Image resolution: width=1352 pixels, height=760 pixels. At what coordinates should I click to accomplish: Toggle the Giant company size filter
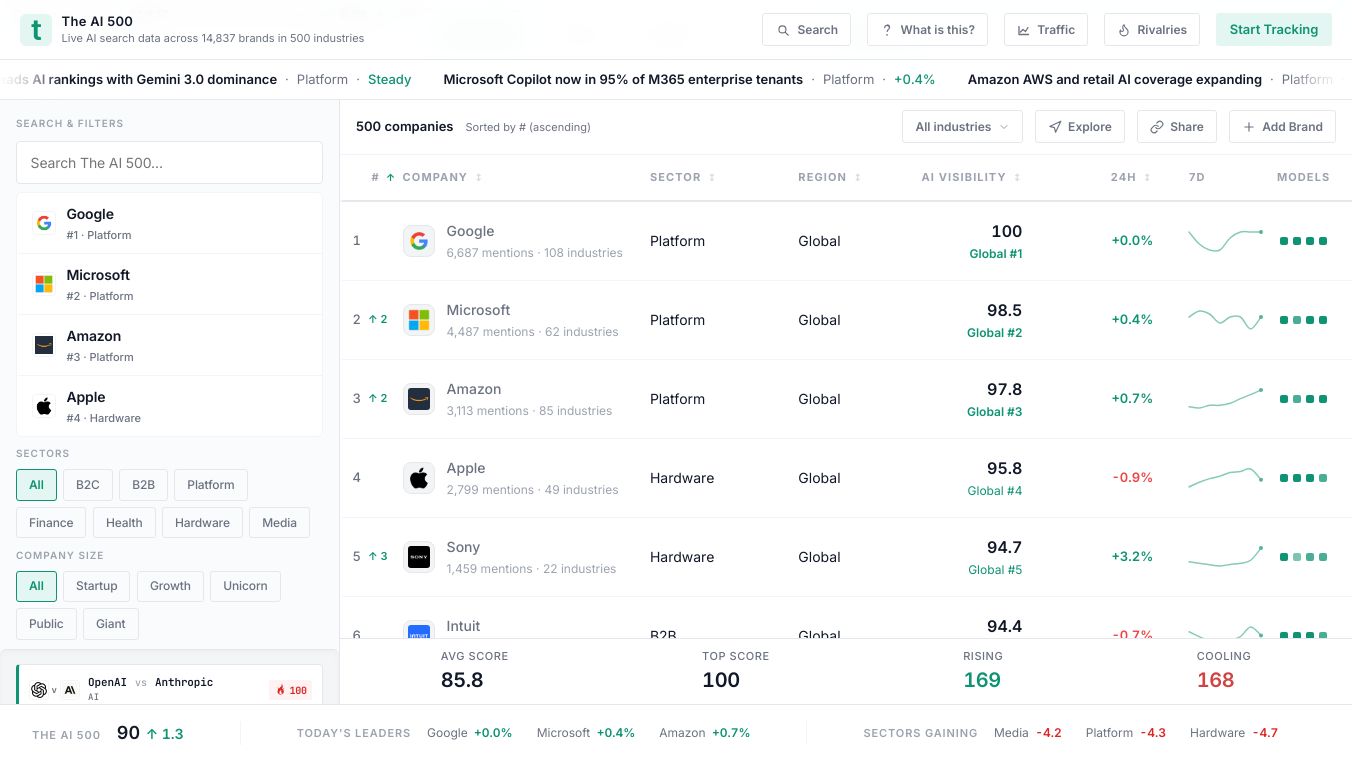(x=111, y=624)
